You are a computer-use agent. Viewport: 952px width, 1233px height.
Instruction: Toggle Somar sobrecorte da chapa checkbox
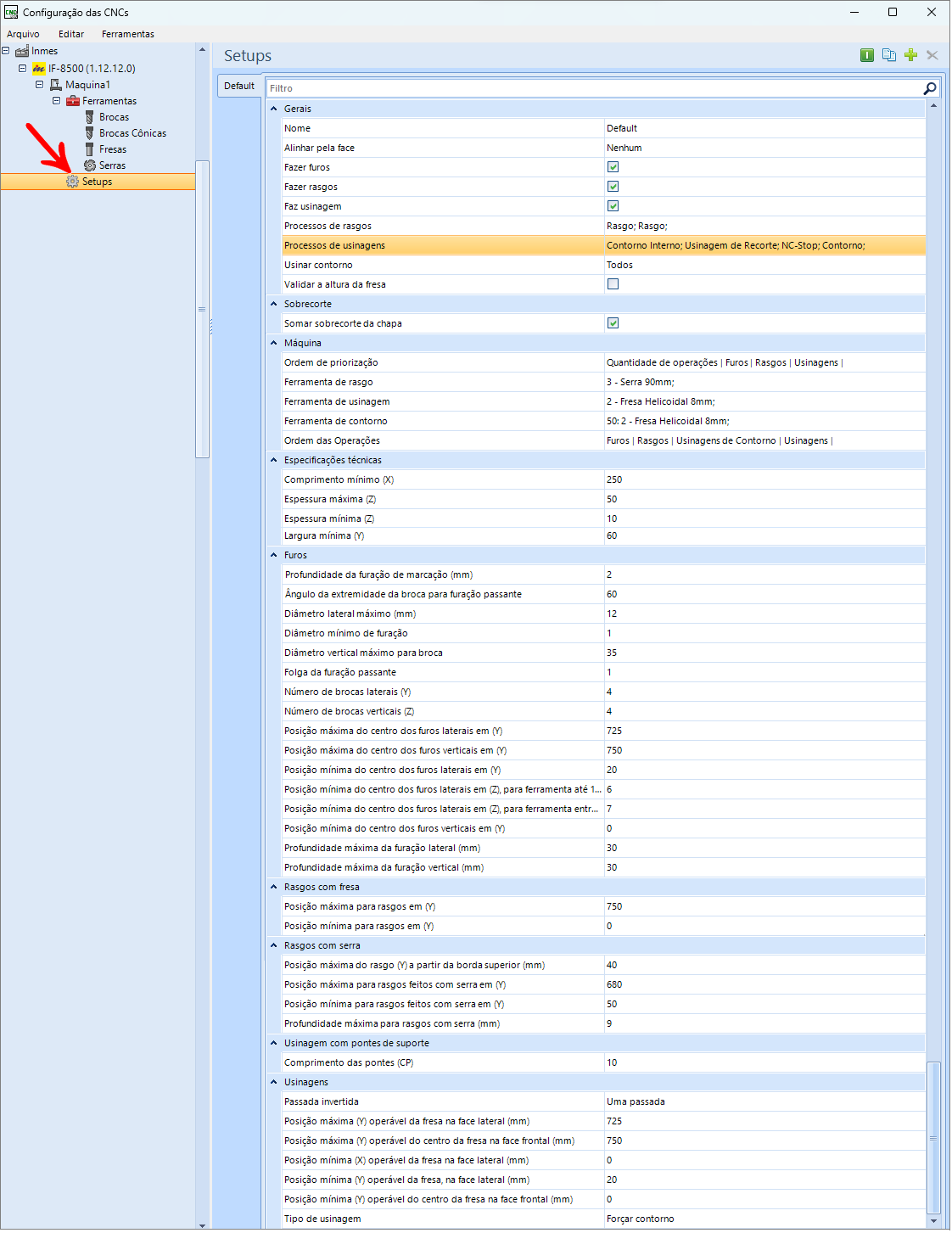coord(613,323)
